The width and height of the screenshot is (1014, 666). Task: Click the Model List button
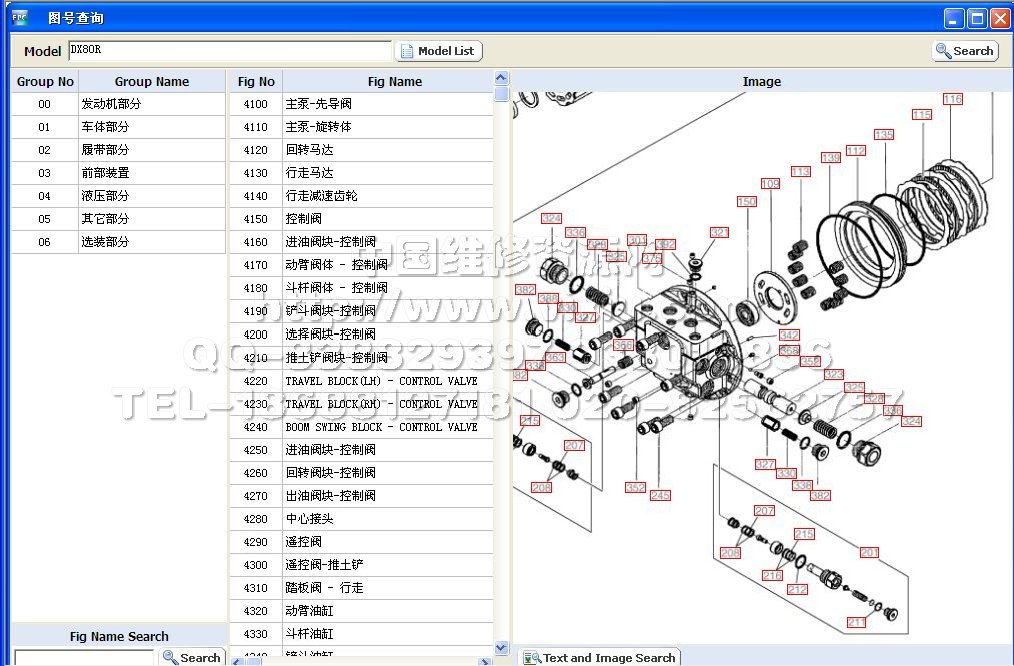point(439,51)
